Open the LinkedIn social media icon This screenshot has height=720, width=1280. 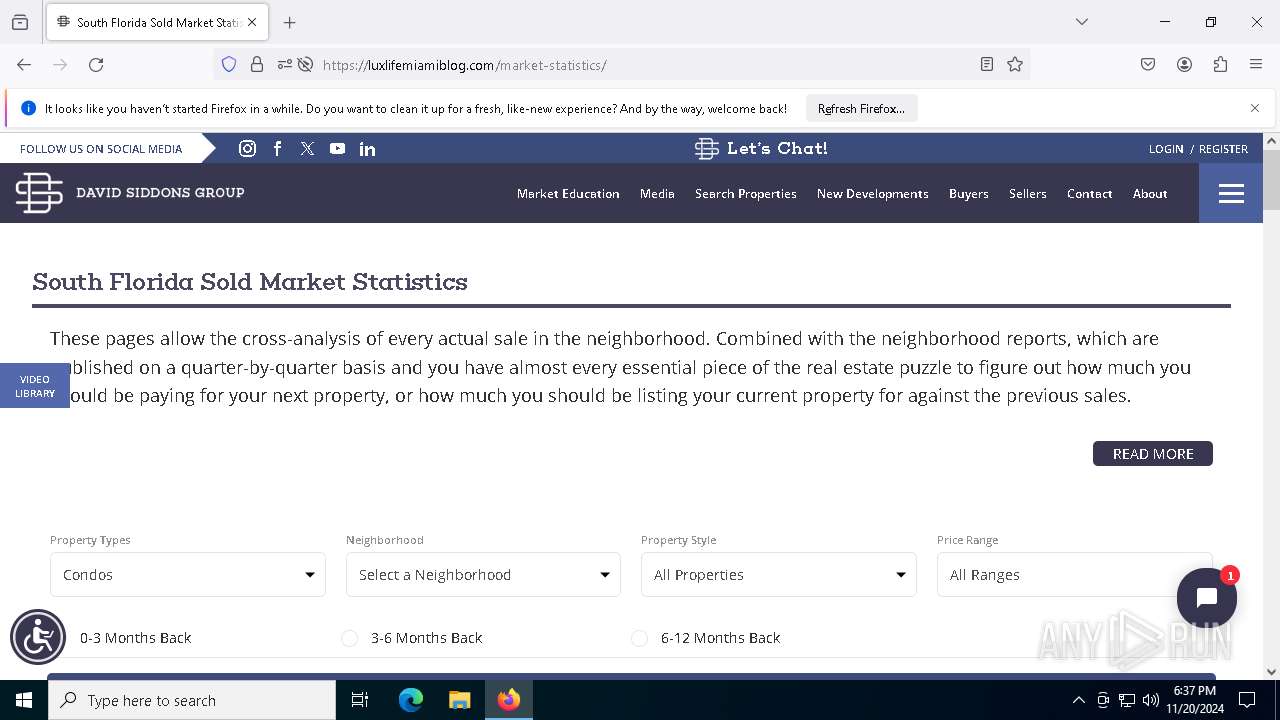tap(367, 149)
